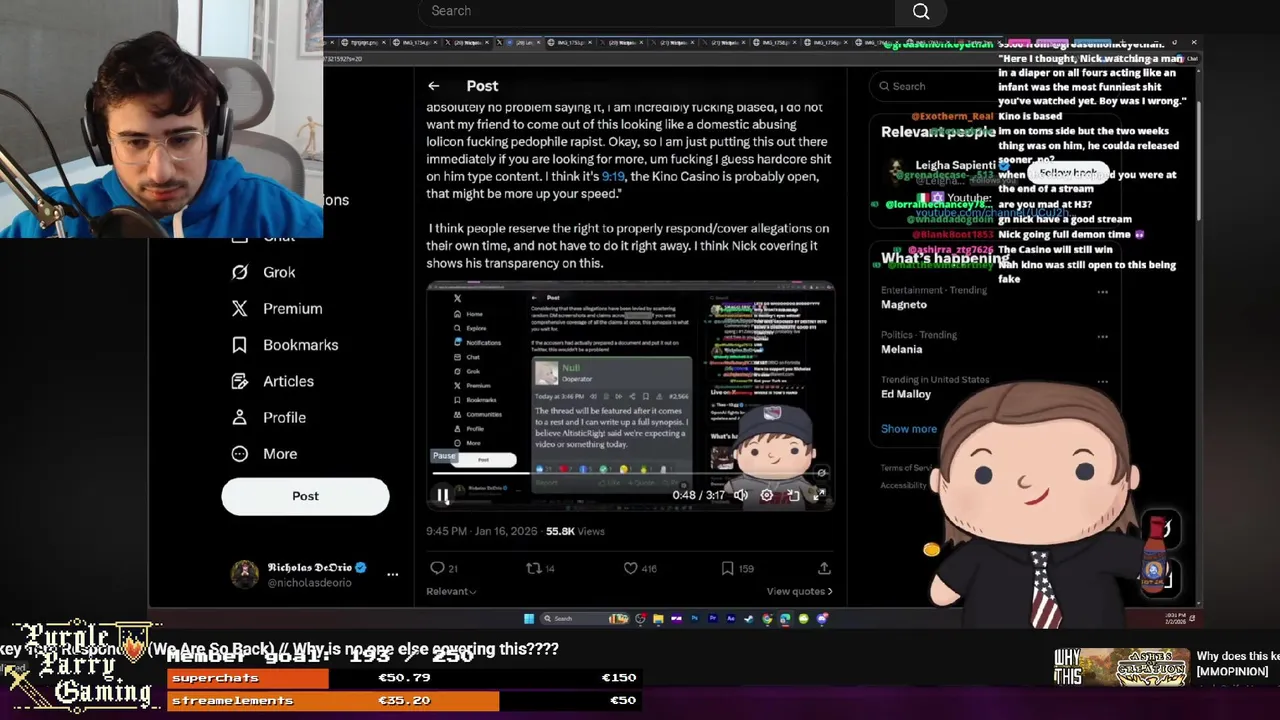Go back using the Post back arrow
The width and height of the screenshot is (1280, 720).
click(433, 86)
